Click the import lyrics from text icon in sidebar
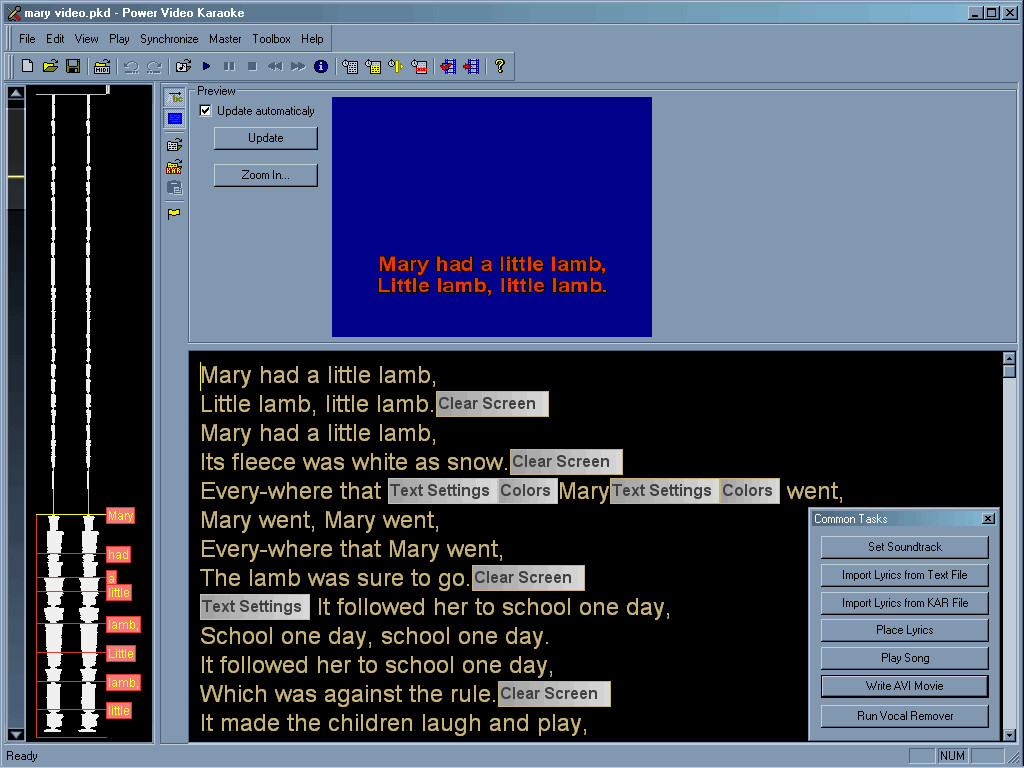This screenshot has height=768, width=1024. (x=174, y=145)
